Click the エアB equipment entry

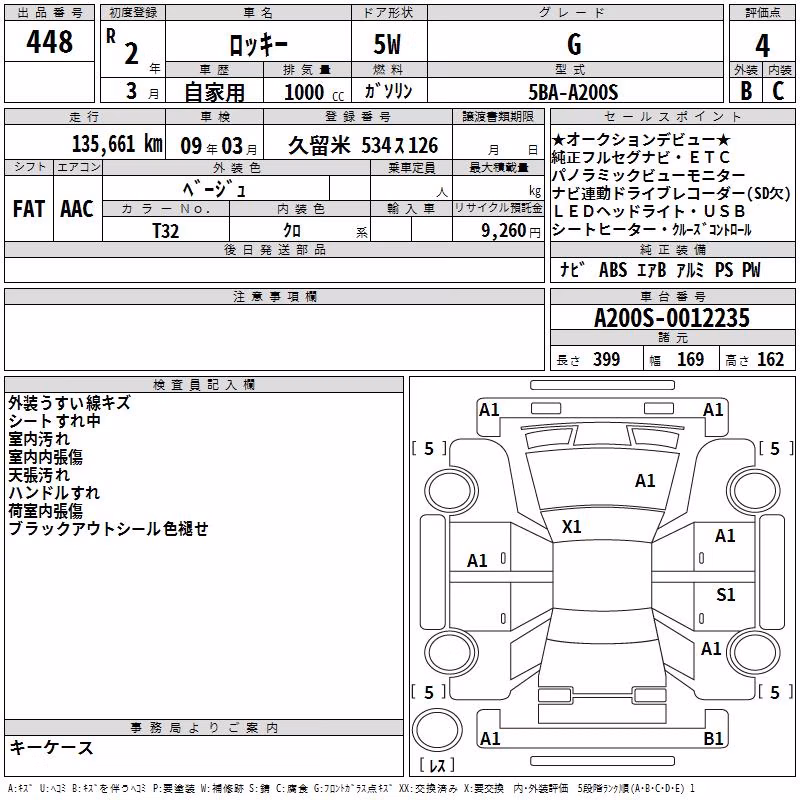(652, 270)
